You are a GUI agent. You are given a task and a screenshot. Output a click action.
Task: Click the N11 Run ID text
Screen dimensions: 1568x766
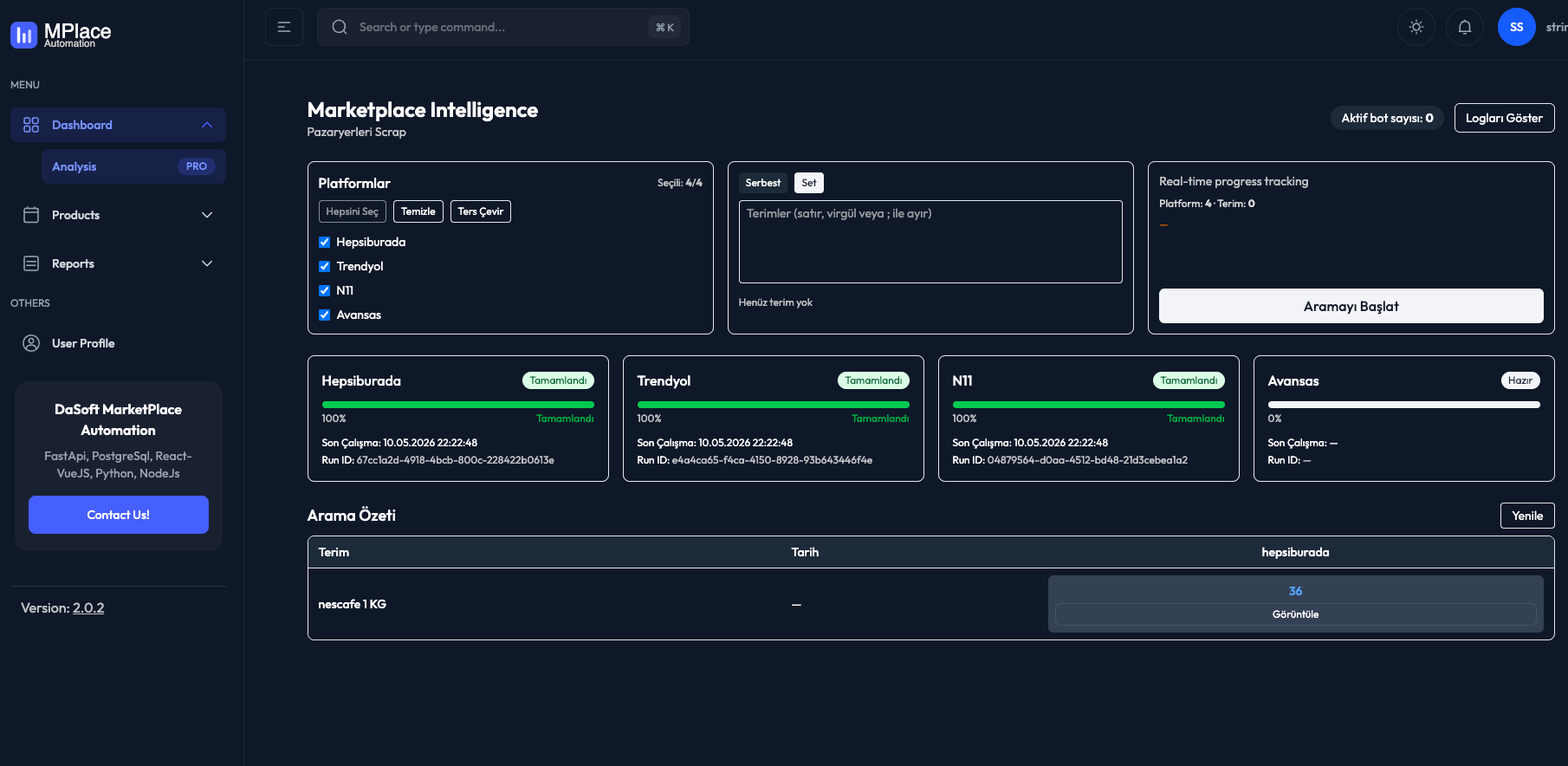click(x=1070, y=460)
